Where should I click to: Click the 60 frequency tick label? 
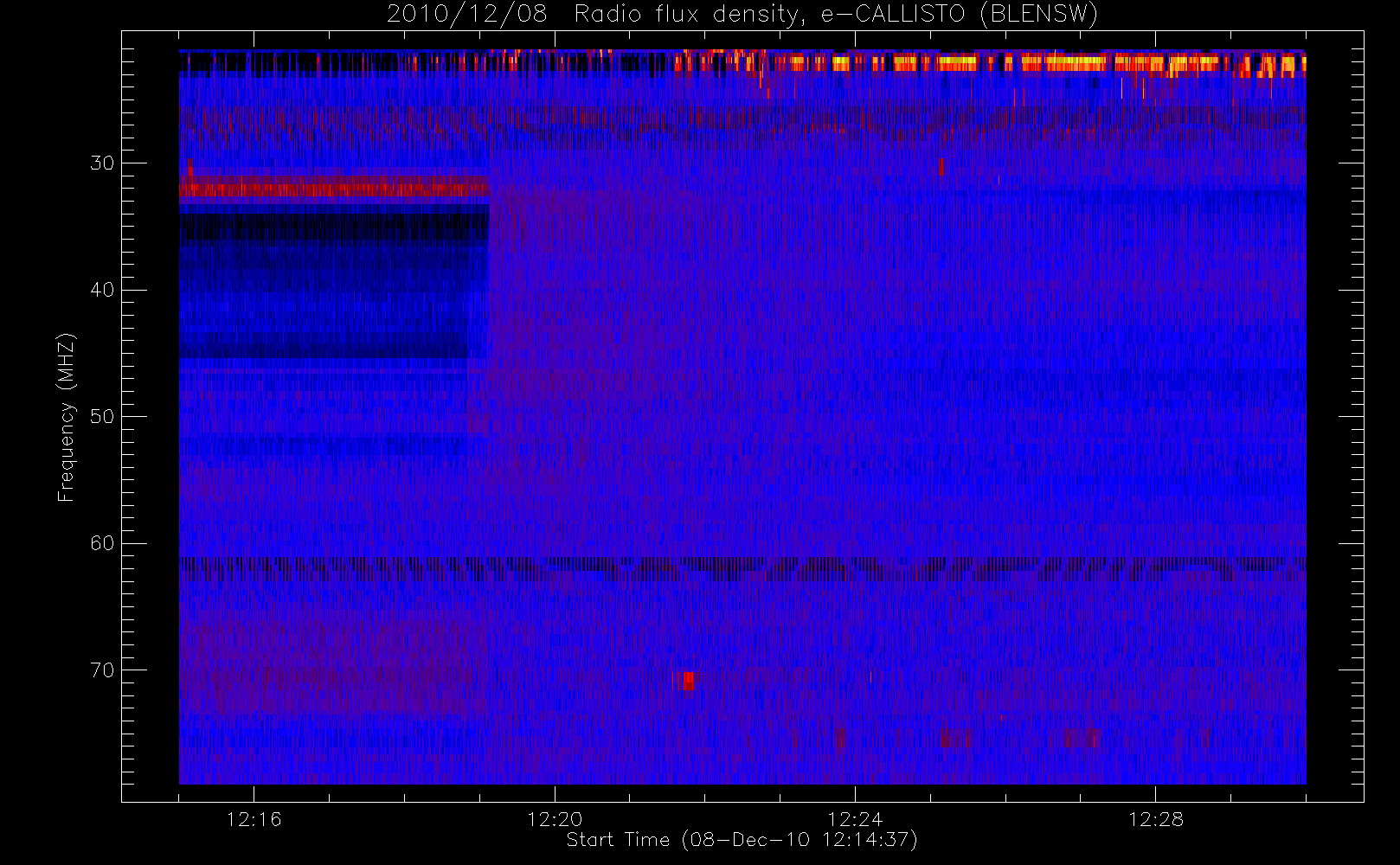click(x=102, y=543)
